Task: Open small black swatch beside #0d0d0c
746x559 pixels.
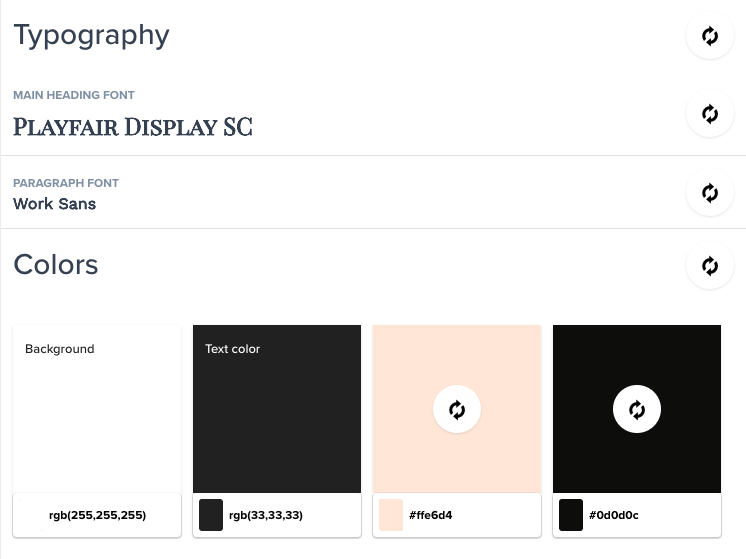Action: (x=571, y=515)
